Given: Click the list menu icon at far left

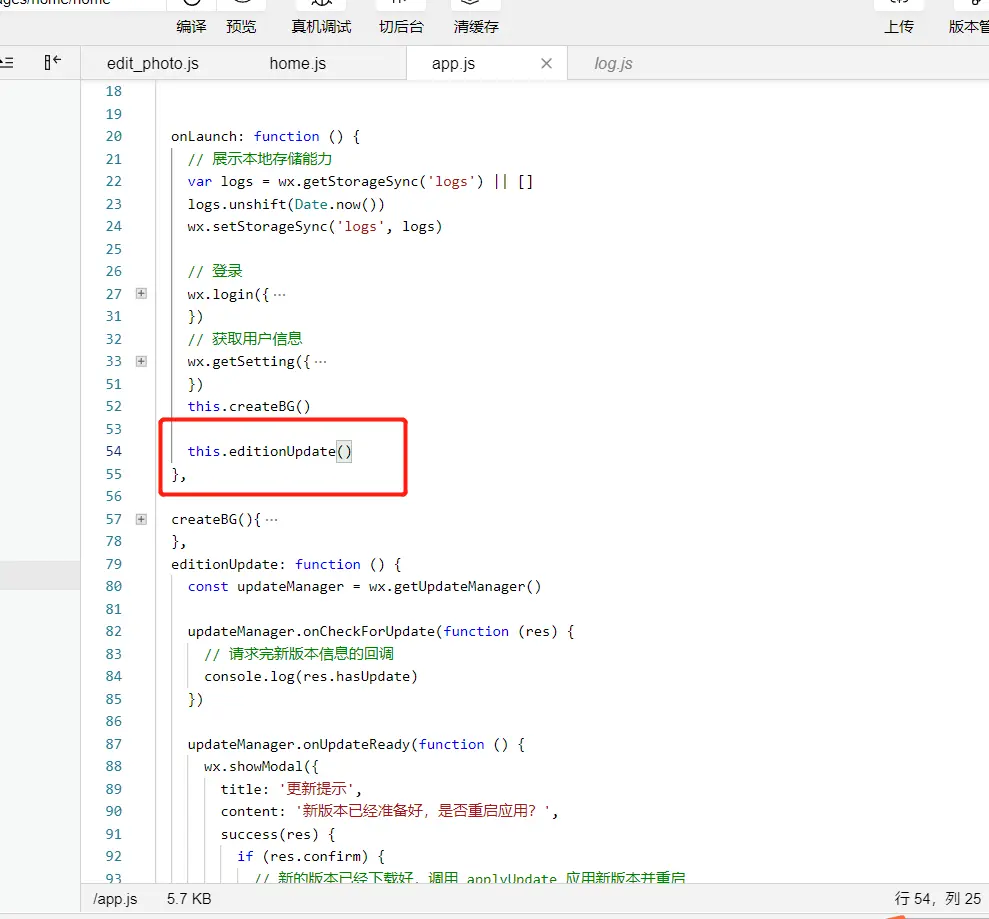Looking at the screenshot, I should pyautogui.click(x=6, y=62).
